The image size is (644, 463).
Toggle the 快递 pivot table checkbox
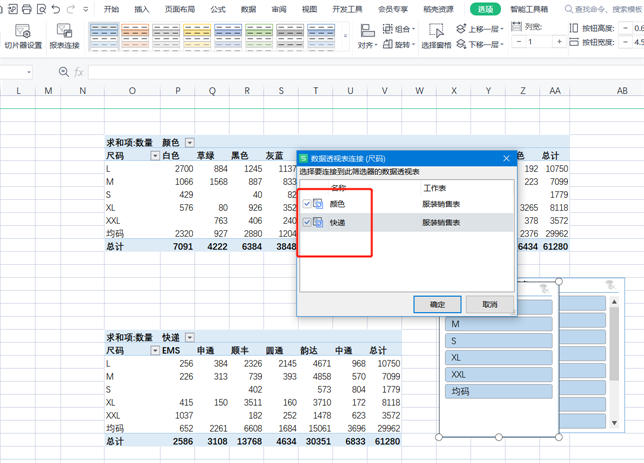point(307,222)
